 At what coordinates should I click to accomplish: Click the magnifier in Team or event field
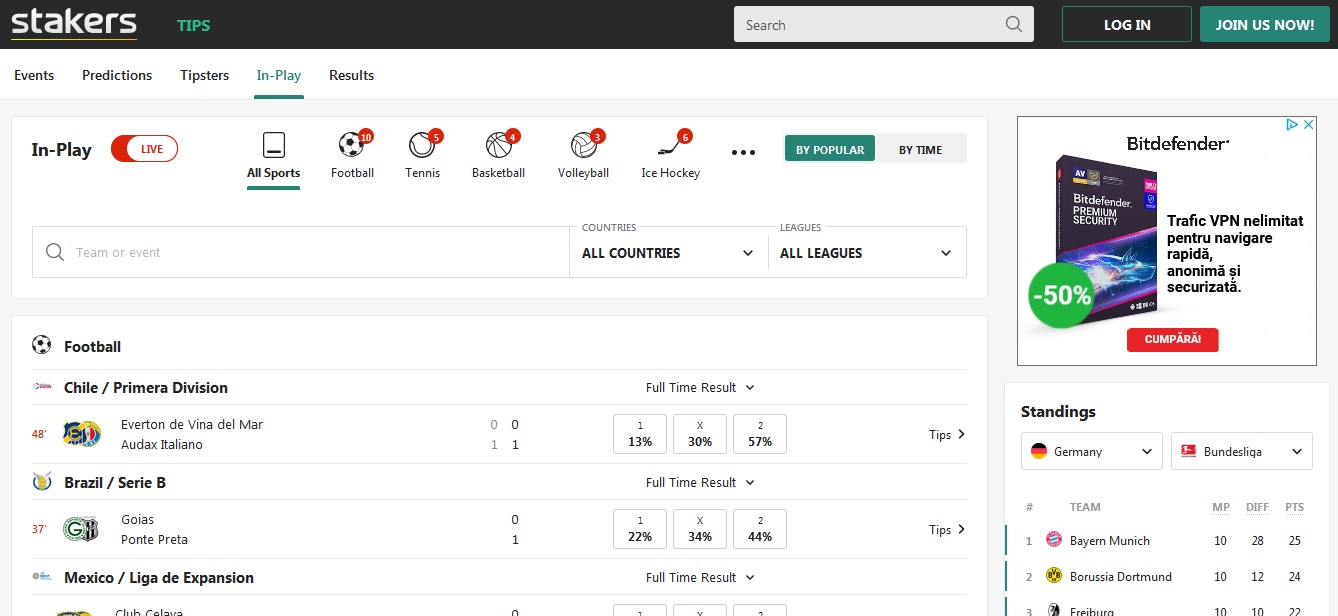pos(56,252)
